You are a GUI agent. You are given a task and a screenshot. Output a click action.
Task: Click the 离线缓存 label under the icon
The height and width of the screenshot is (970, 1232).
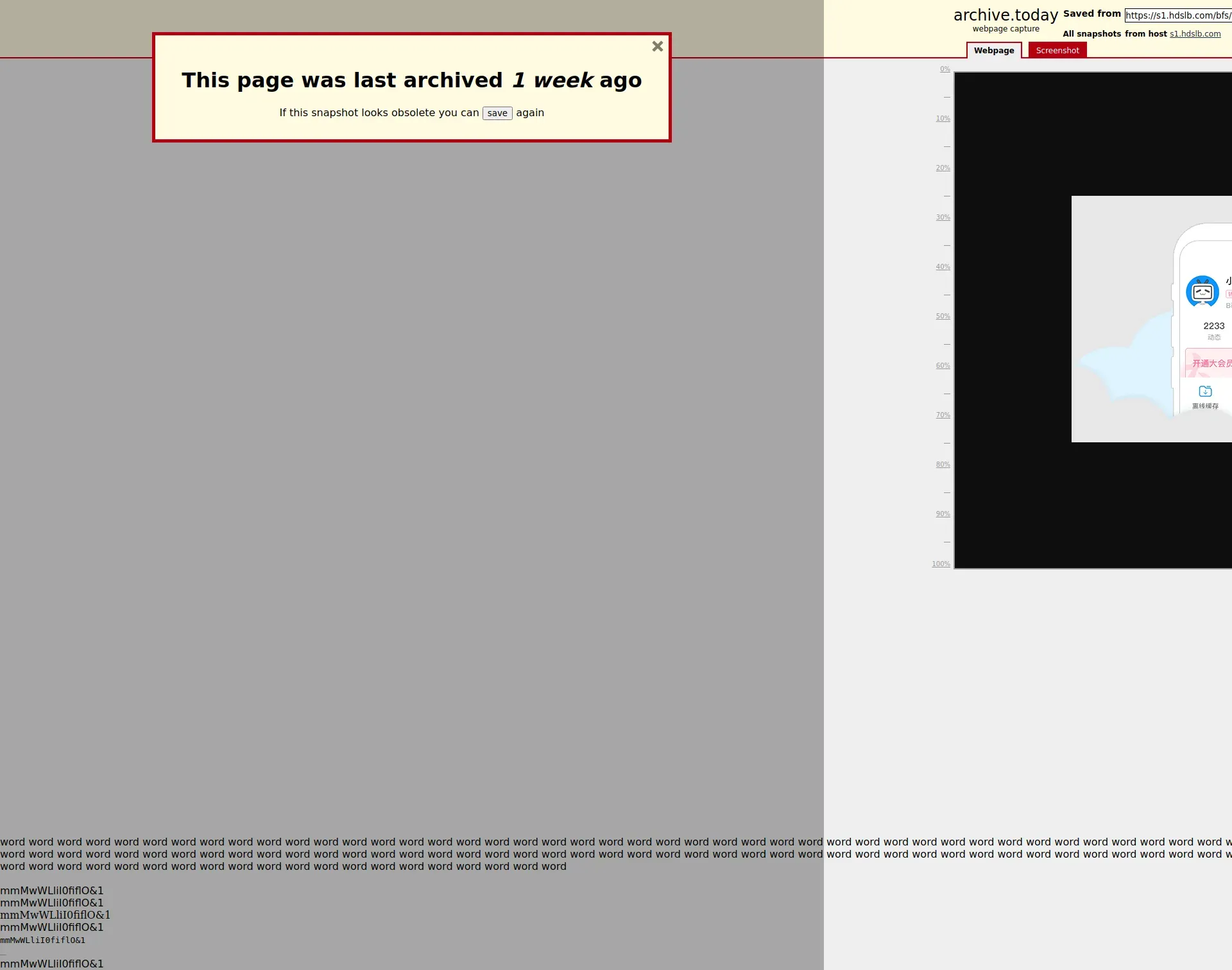click(1205, 406)
